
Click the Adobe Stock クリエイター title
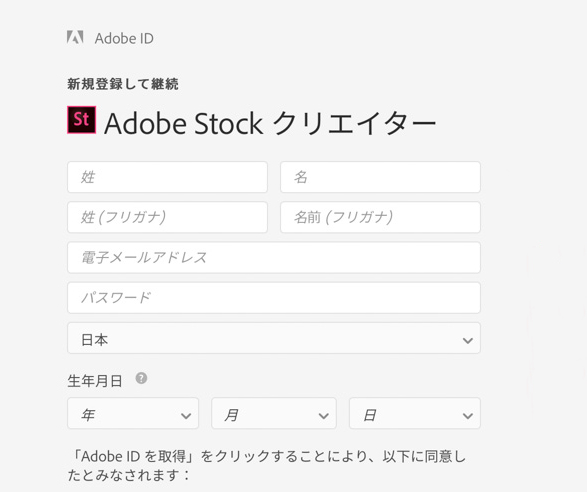[270, 124]
